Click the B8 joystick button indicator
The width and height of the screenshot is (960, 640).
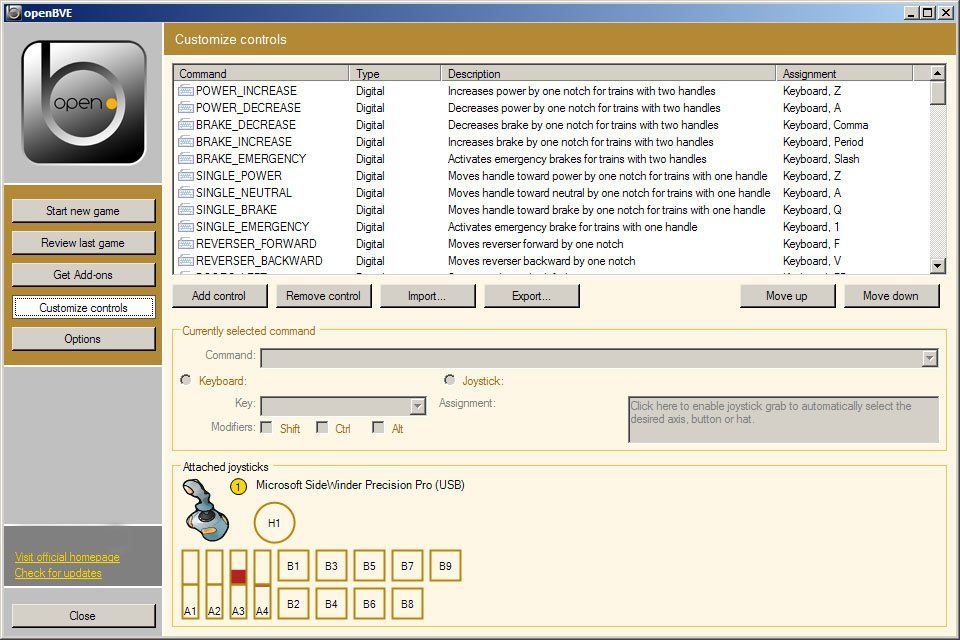407,603
